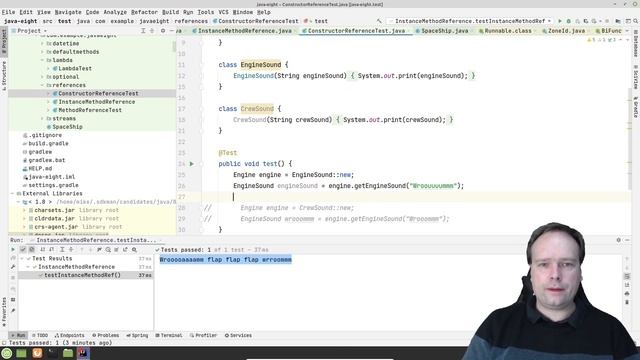Expand the streams package
This screenshot has height=360, width=640.
(42, 118)
